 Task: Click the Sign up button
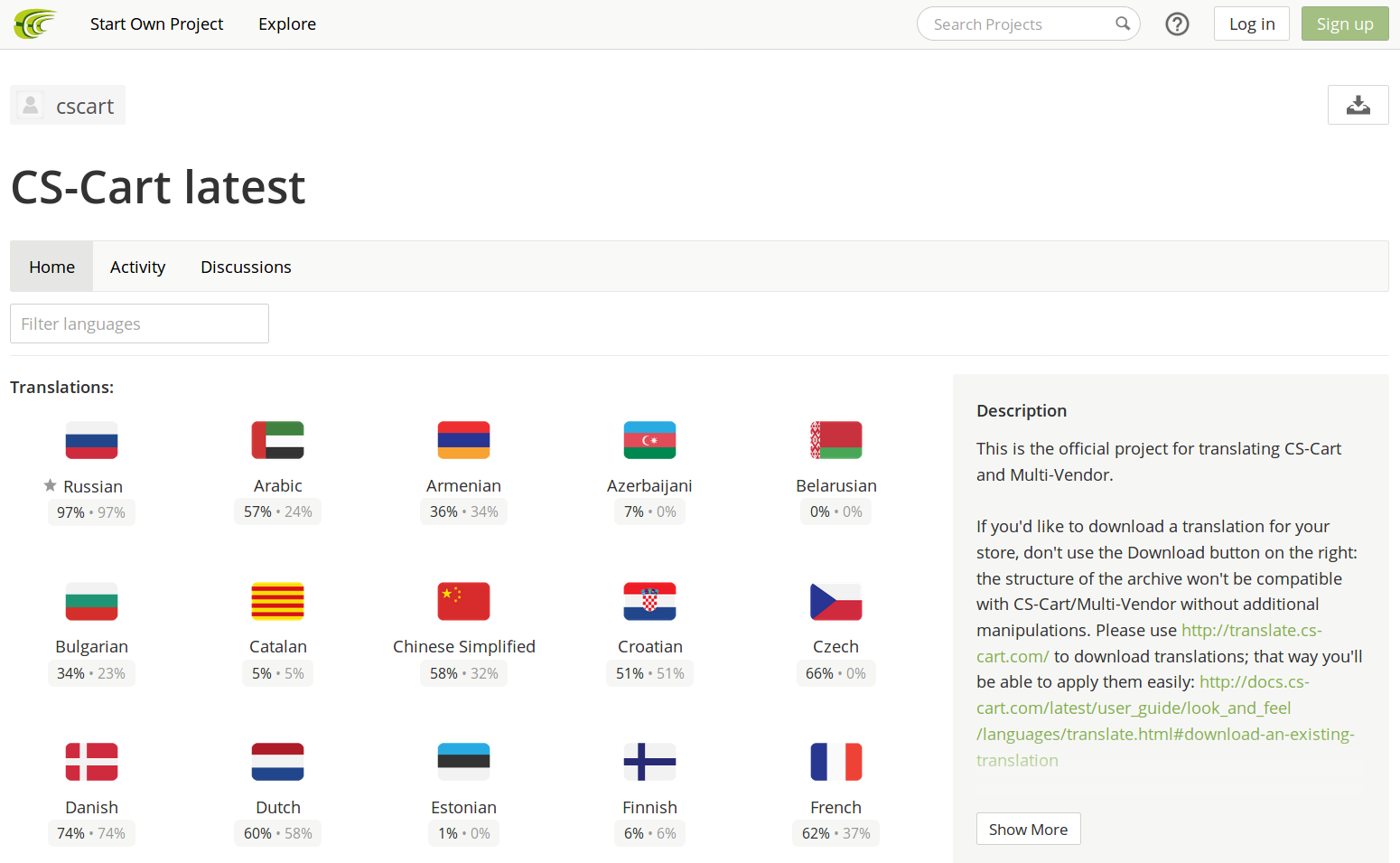[x=1345, y=24]
